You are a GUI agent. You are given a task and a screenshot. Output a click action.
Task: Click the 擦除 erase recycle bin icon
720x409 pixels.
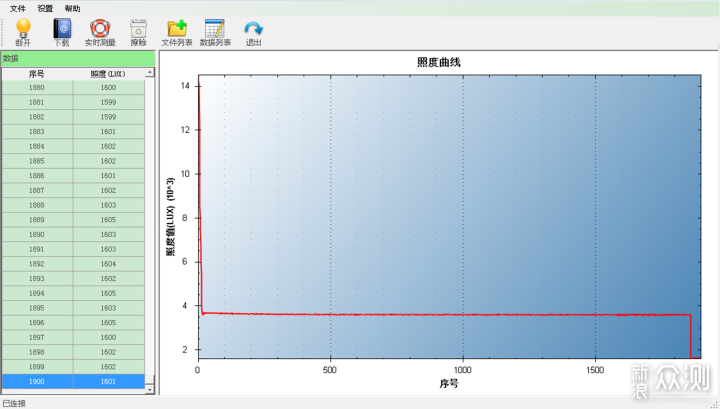tap(138, 28)
